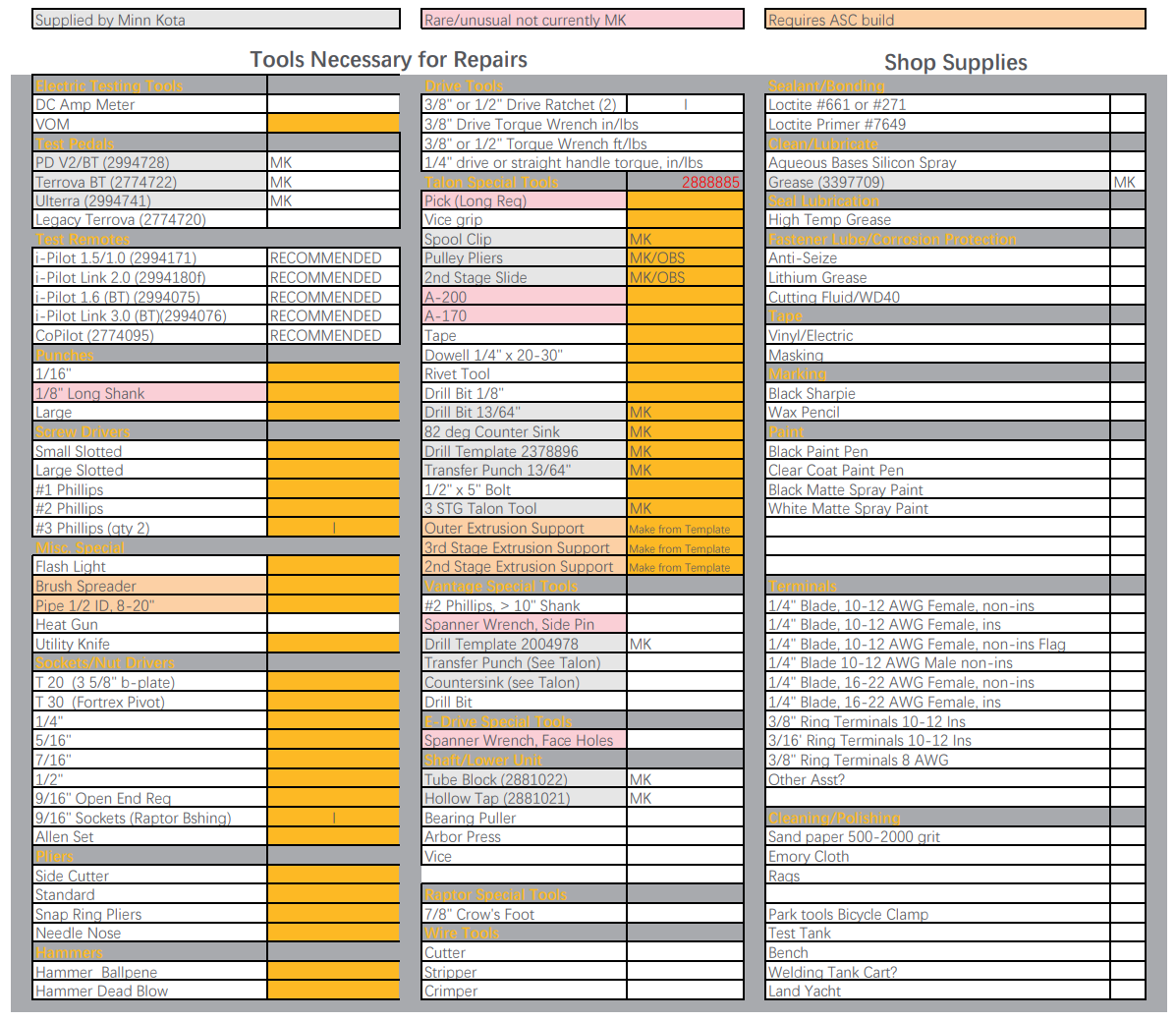Select the 'Stripper' cell under Wire Tools
The image size is (1176, 1021).
point(525,972)
